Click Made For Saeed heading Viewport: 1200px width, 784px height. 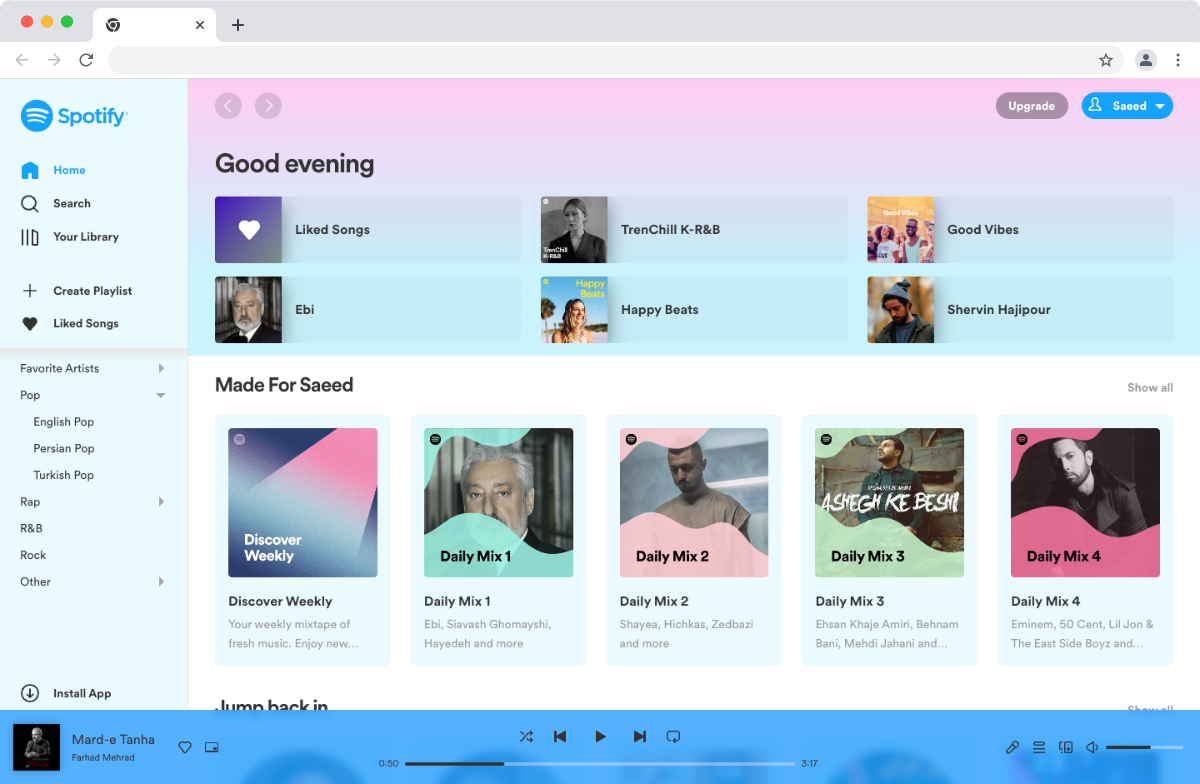[x=284, y=385]
